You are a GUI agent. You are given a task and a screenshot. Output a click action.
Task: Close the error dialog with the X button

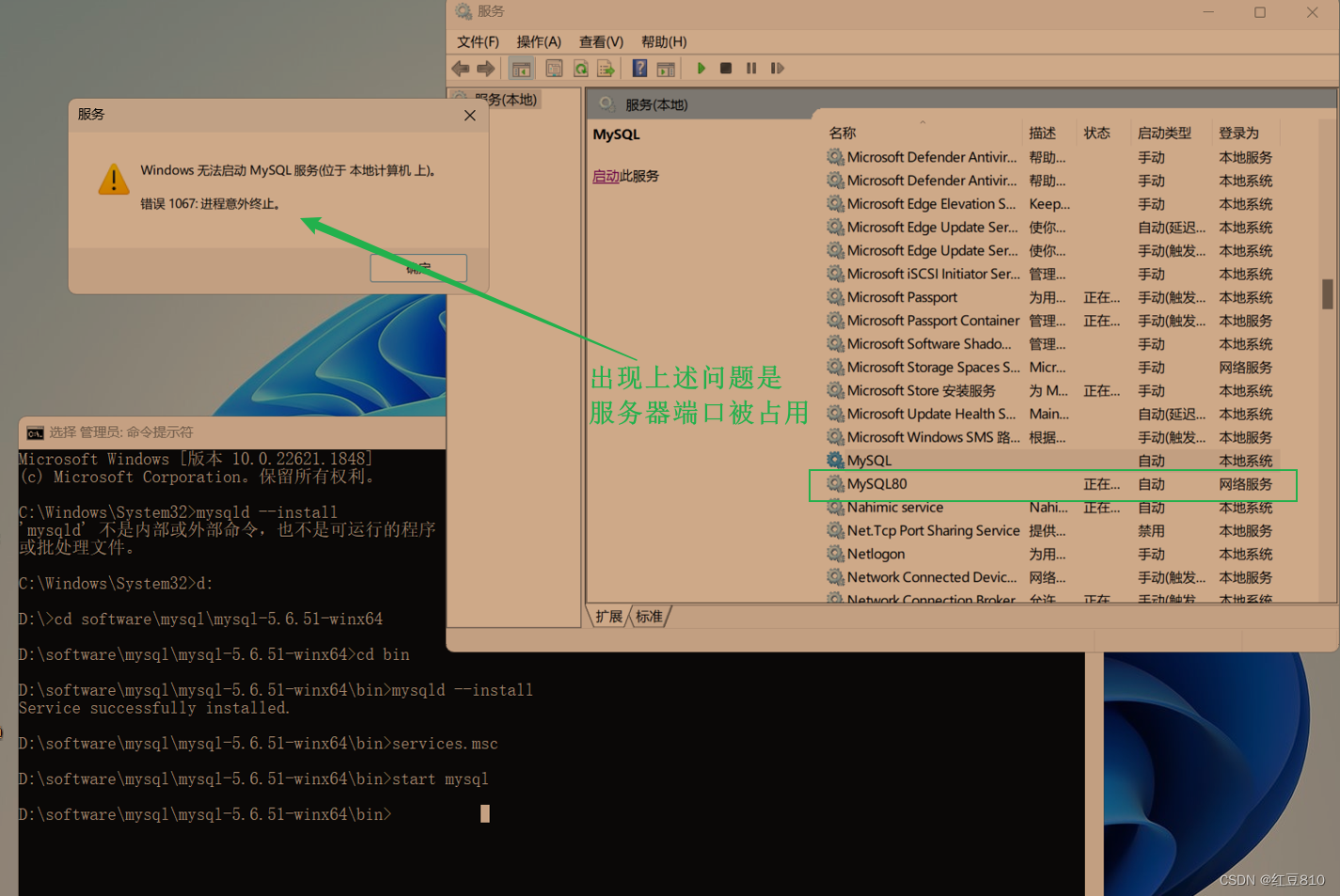(x=470, y=115)
